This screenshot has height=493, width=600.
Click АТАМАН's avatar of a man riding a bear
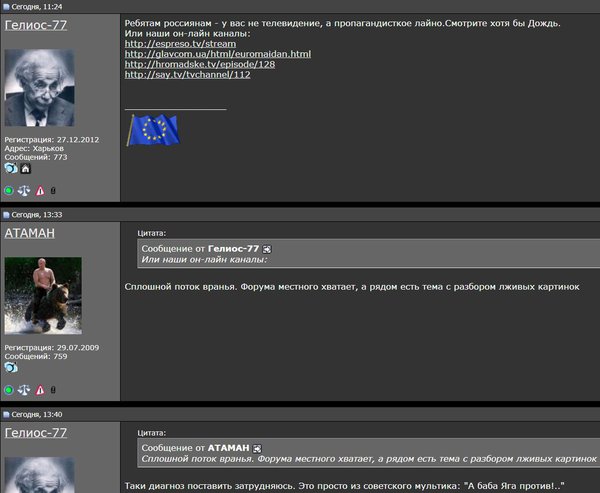coord(43,295)
